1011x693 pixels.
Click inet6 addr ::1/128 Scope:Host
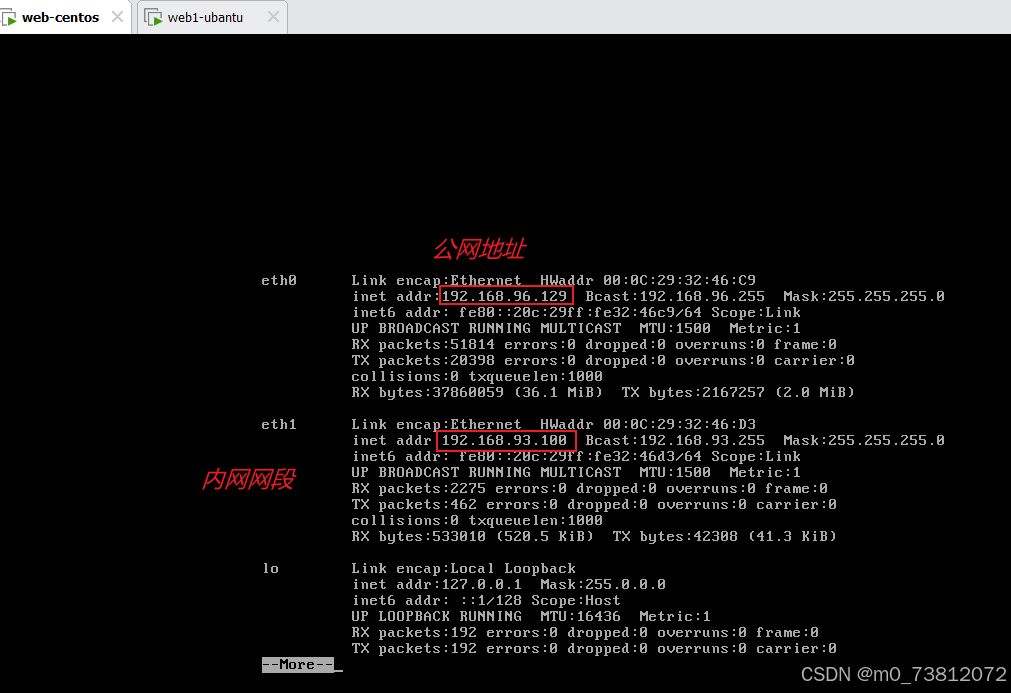pos(486,600)
